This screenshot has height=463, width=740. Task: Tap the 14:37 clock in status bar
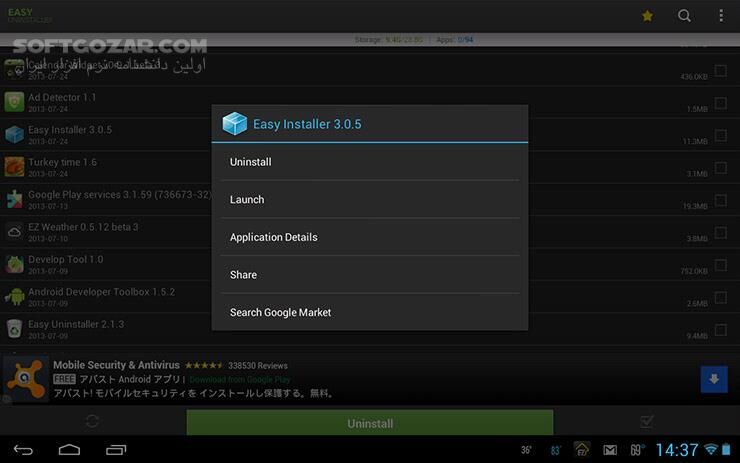click(x=677, y=450)
